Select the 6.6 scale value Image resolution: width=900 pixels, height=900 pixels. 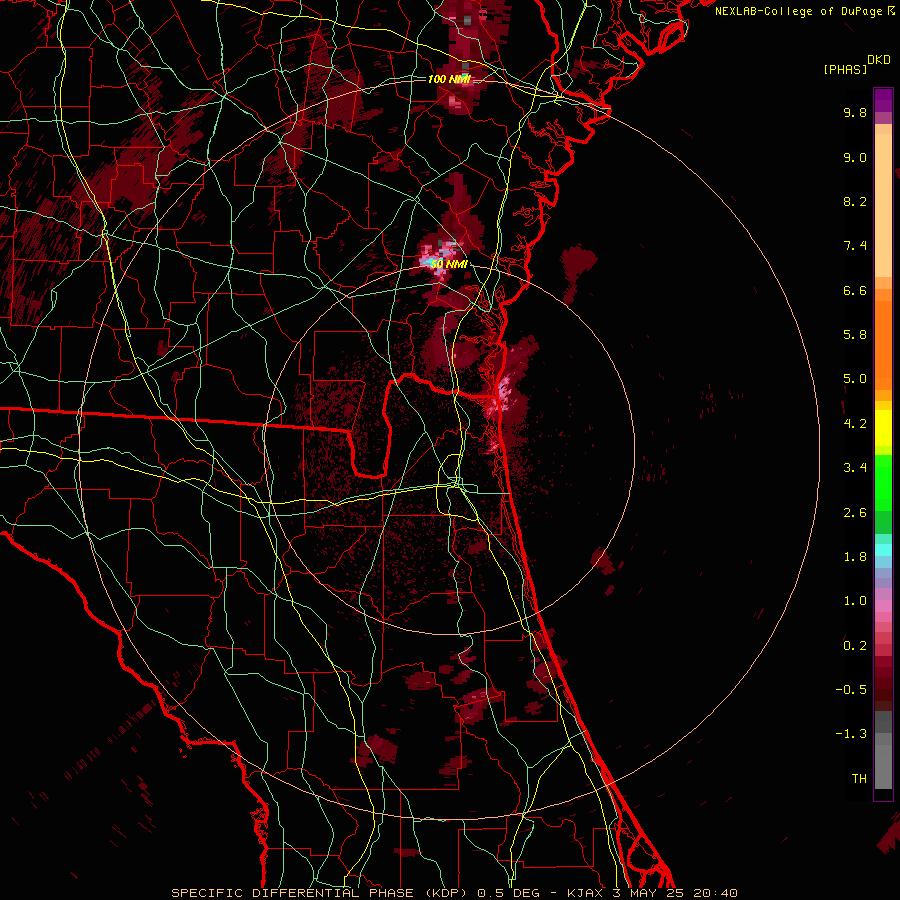click(855, 290)
